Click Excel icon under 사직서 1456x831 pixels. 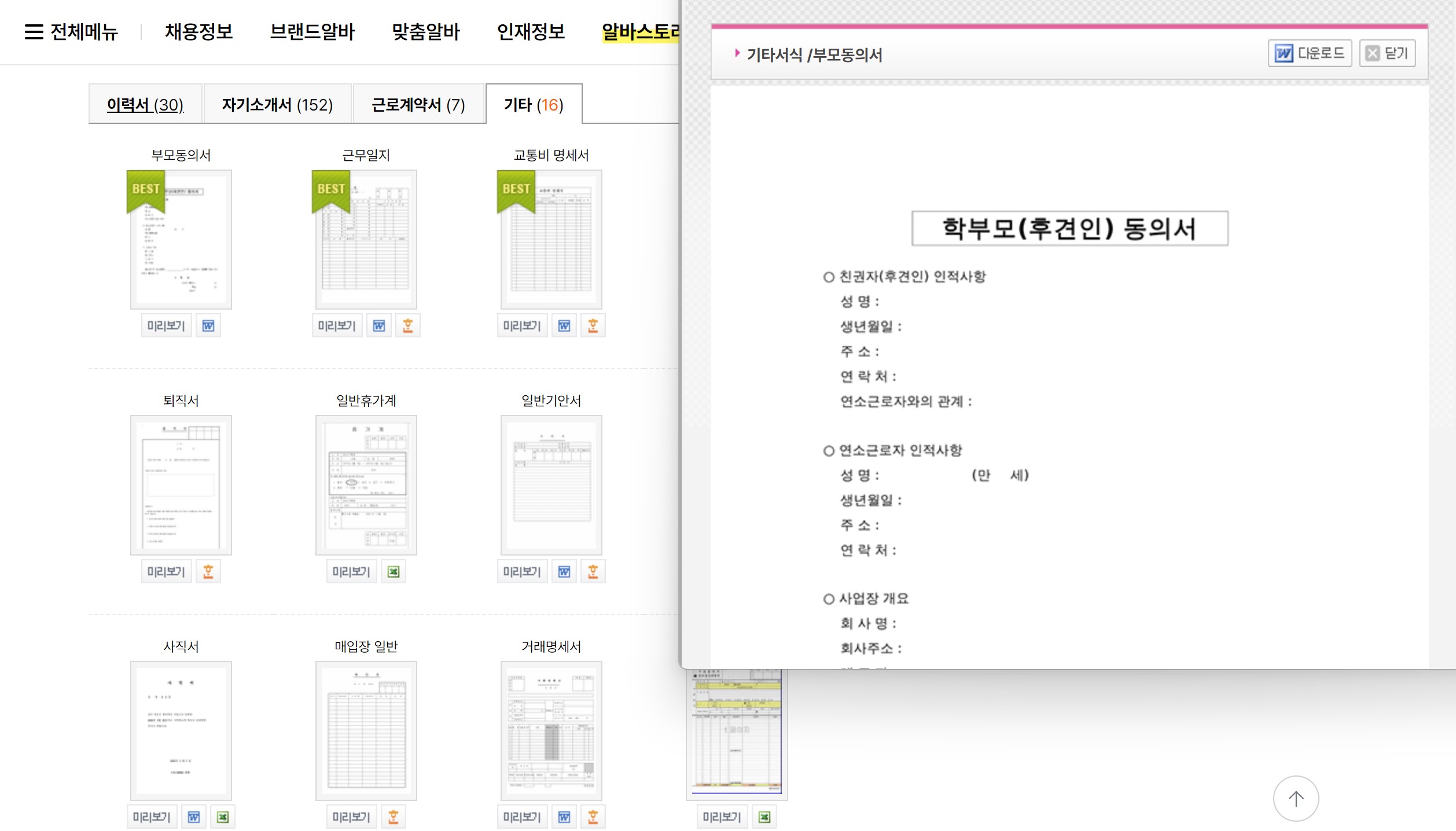point(222,817)
